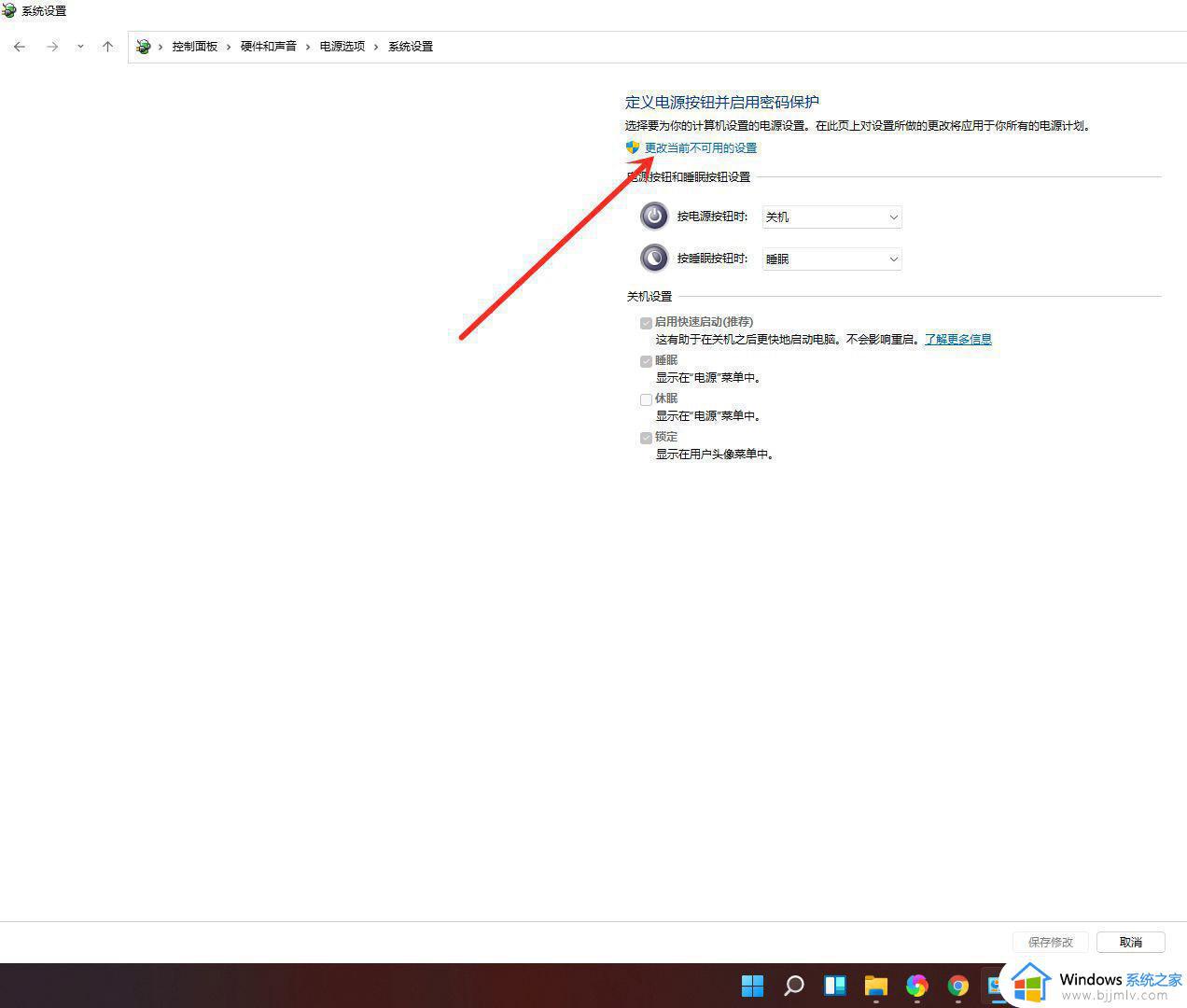Screen dimensions: 1187x1008
Task: Open File Explorer from taskbar
Action: click(876, 986)
